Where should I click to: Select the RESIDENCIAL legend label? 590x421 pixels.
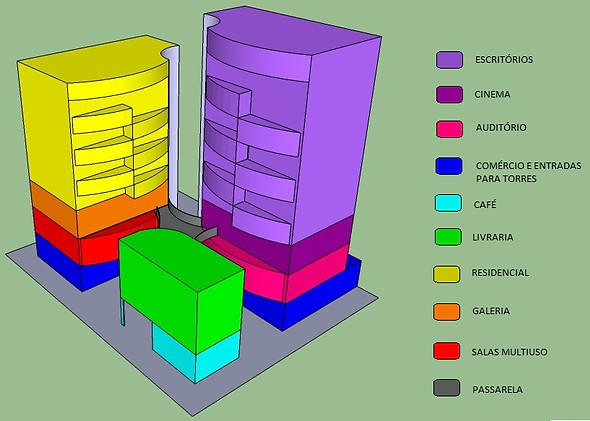coord(500,272)
